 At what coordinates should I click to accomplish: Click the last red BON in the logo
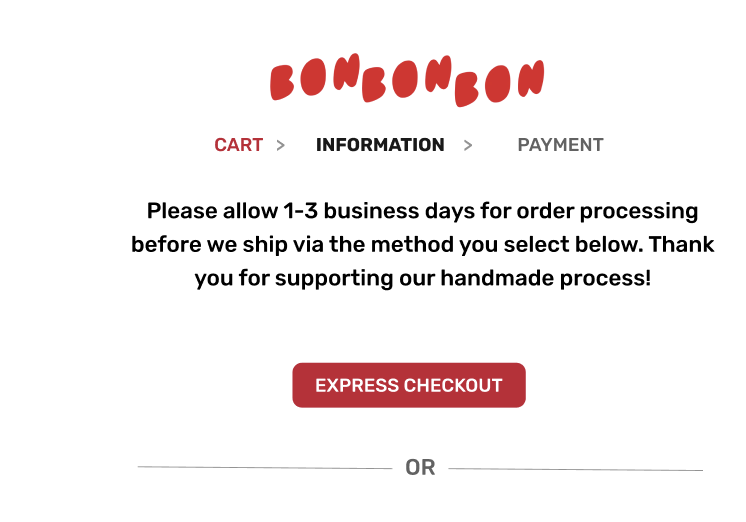pos(500,83)
